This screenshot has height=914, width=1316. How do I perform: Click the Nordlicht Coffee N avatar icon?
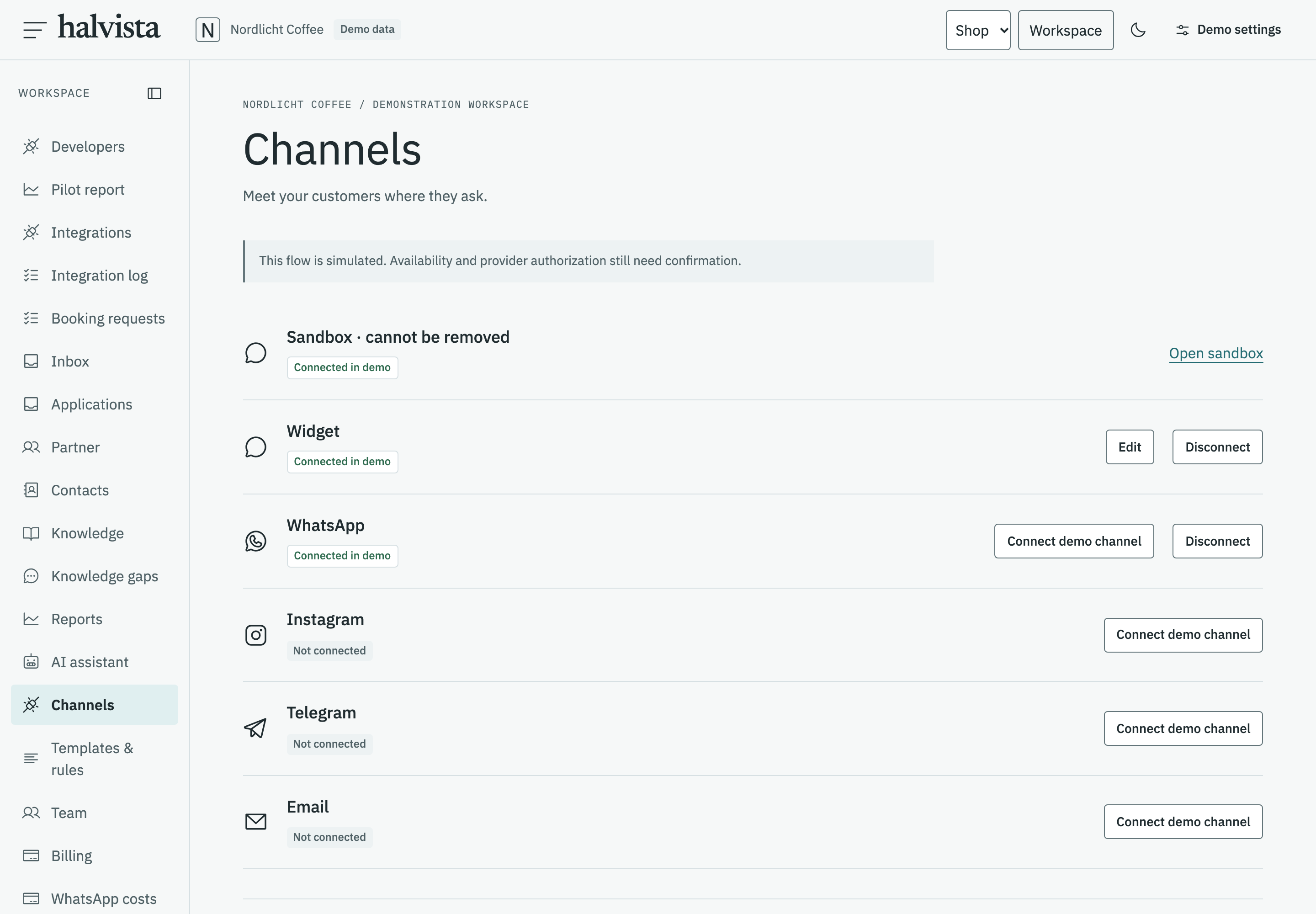(x=208, y=30)
